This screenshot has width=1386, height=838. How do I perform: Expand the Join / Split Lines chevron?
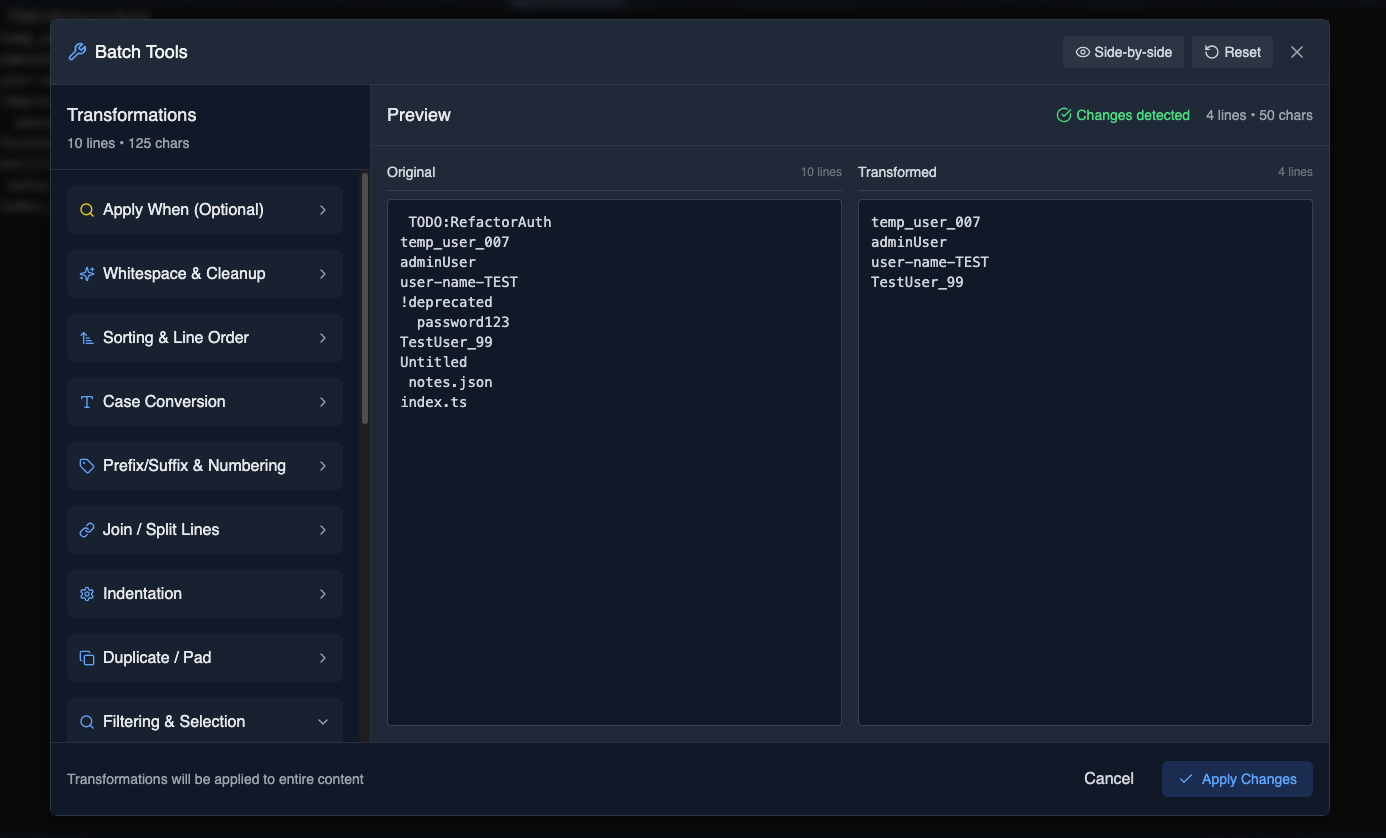pyautogui.click(x=323, y=530)
